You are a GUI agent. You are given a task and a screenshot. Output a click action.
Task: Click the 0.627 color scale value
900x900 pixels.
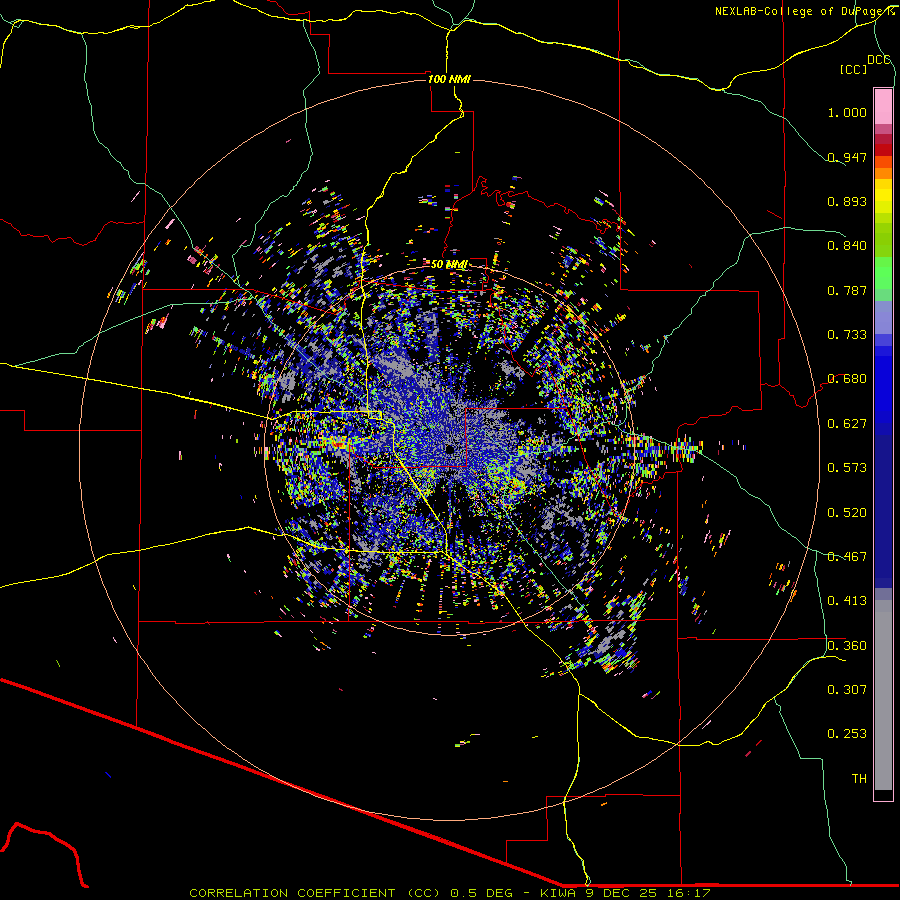(847, 424)
